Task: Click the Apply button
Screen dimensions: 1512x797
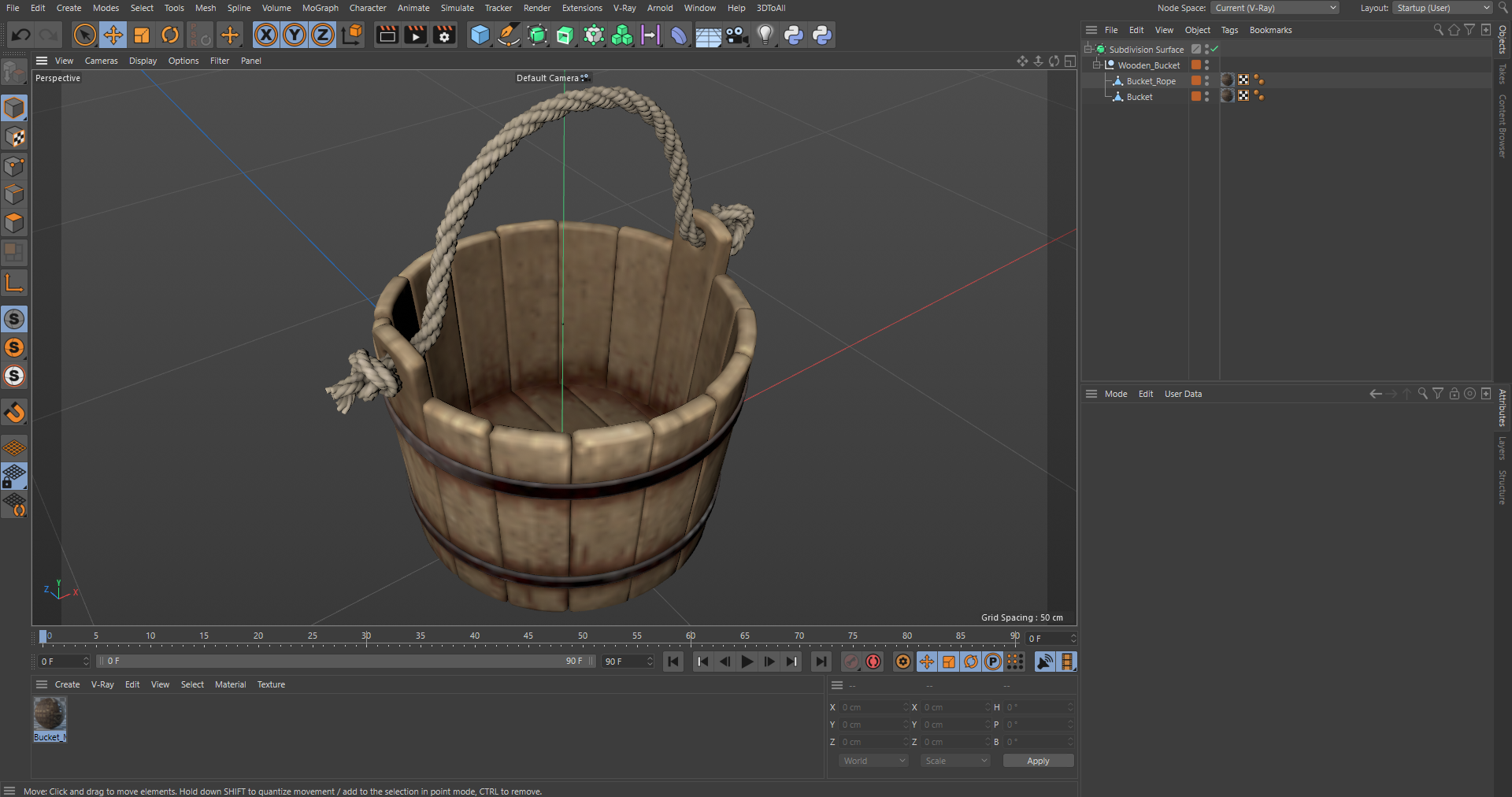Action: (x=1038, y=761)
